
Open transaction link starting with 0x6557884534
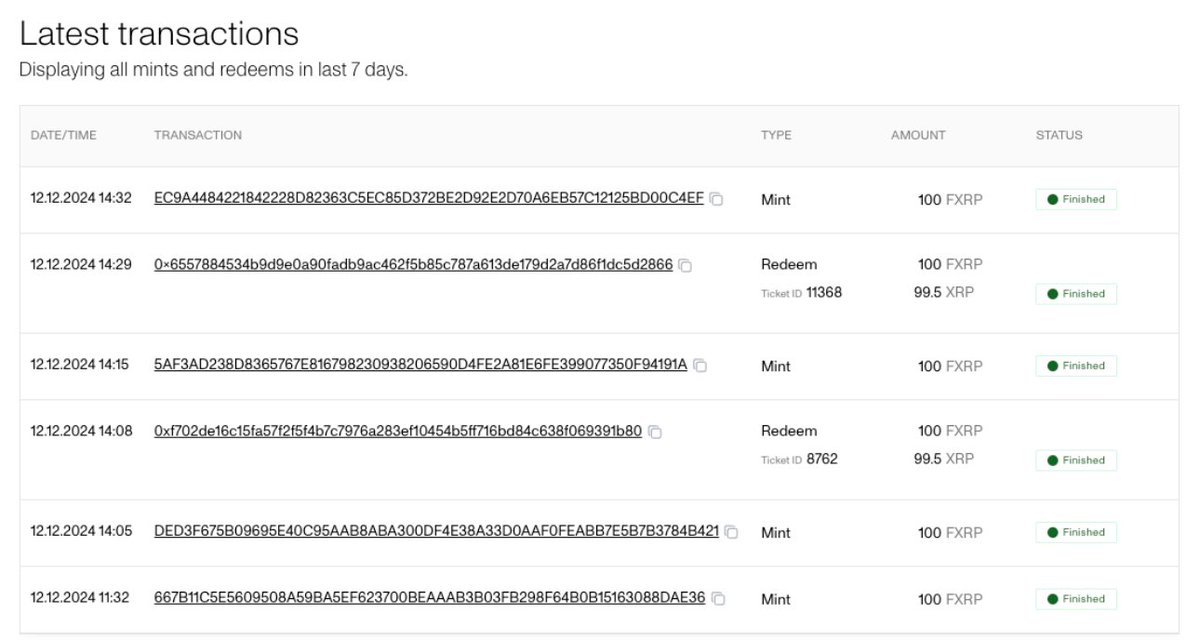413,265
